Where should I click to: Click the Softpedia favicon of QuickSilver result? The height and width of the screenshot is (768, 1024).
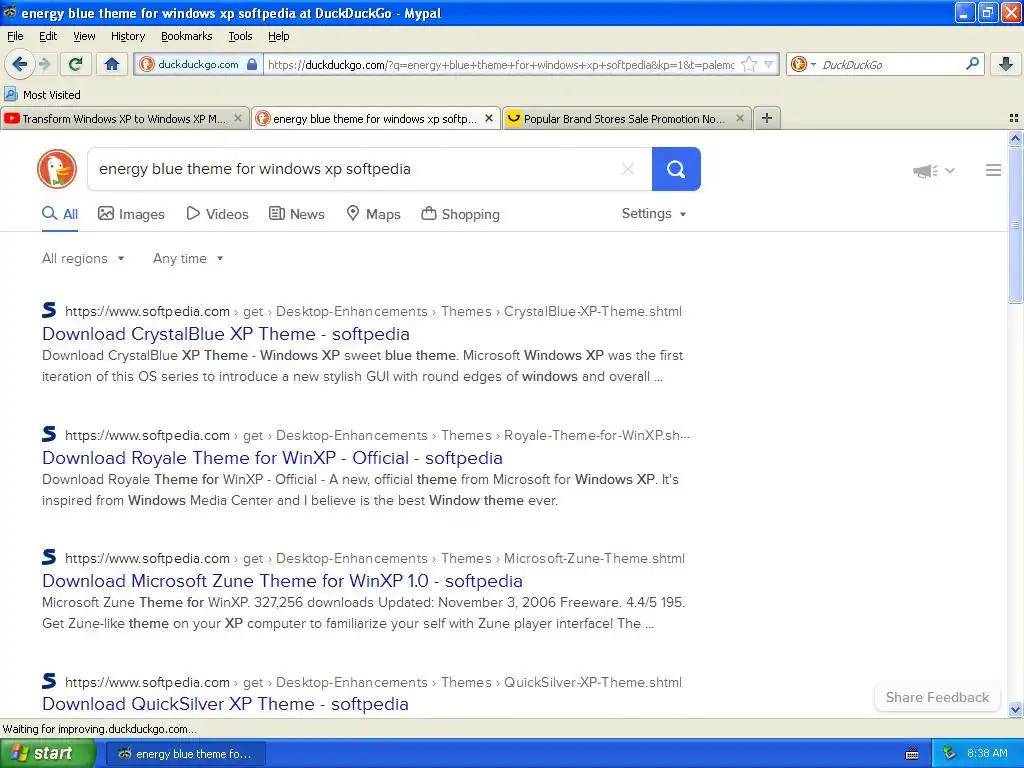49,680
